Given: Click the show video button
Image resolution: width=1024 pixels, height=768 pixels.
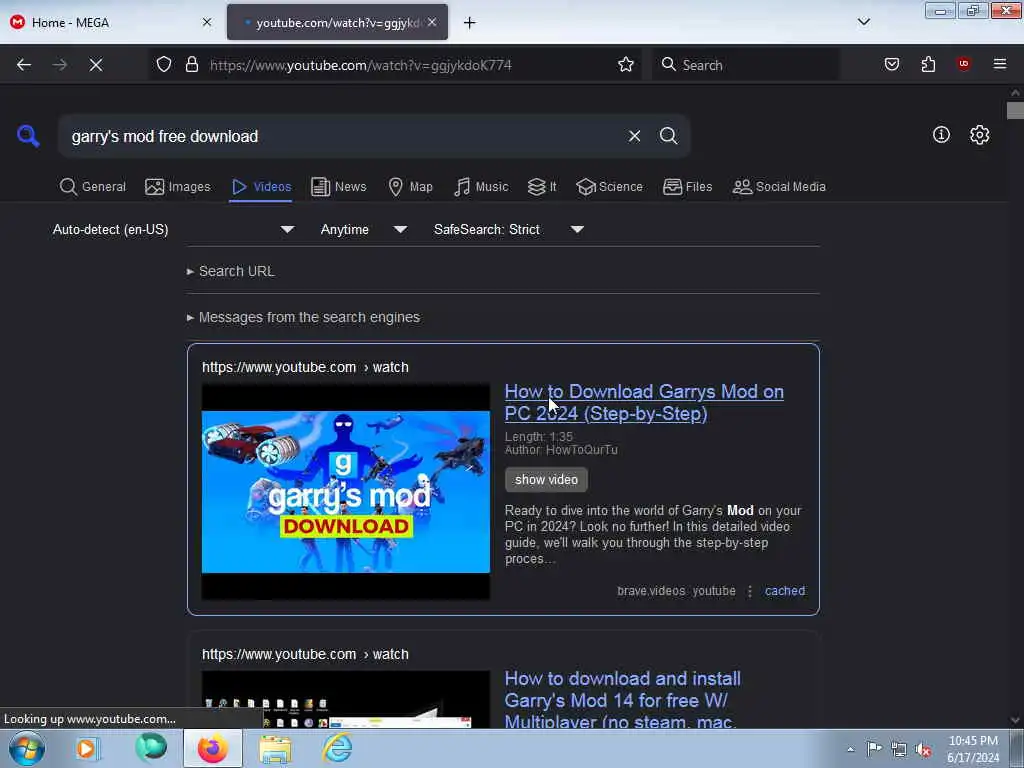Looking at the screenshot, I should (546, 479).
